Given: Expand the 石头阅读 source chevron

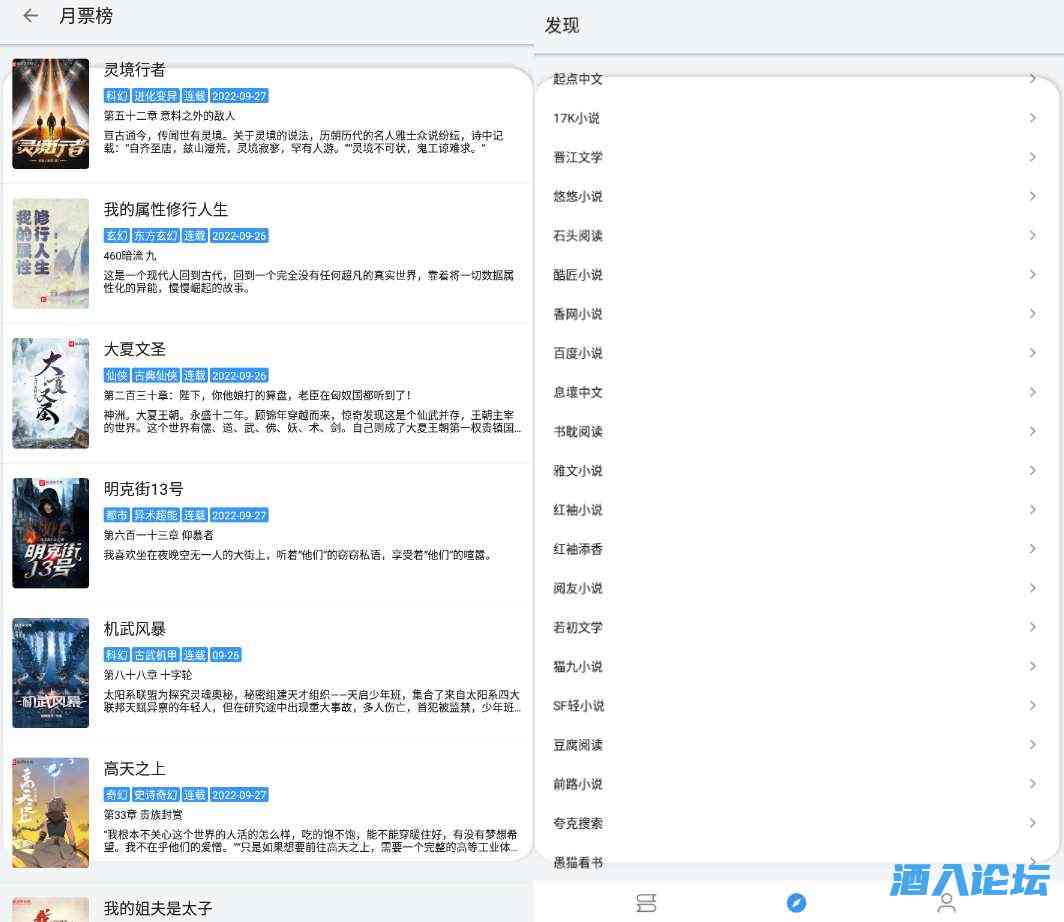Looking at the screenshot, I should tap(1032, 235).
